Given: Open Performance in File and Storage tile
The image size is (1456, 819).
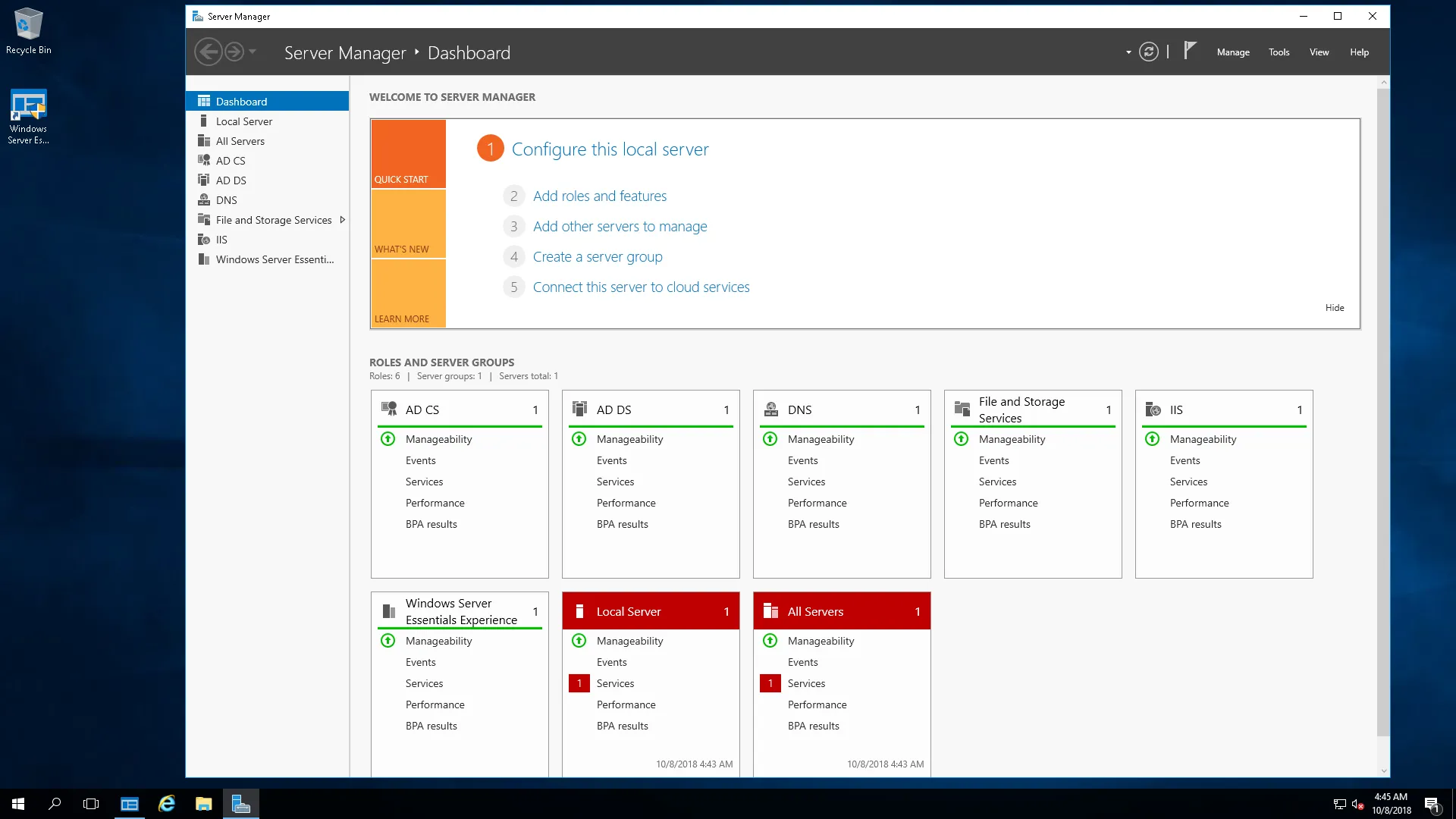Looking at the screenshot, I should click(1008, 503).
